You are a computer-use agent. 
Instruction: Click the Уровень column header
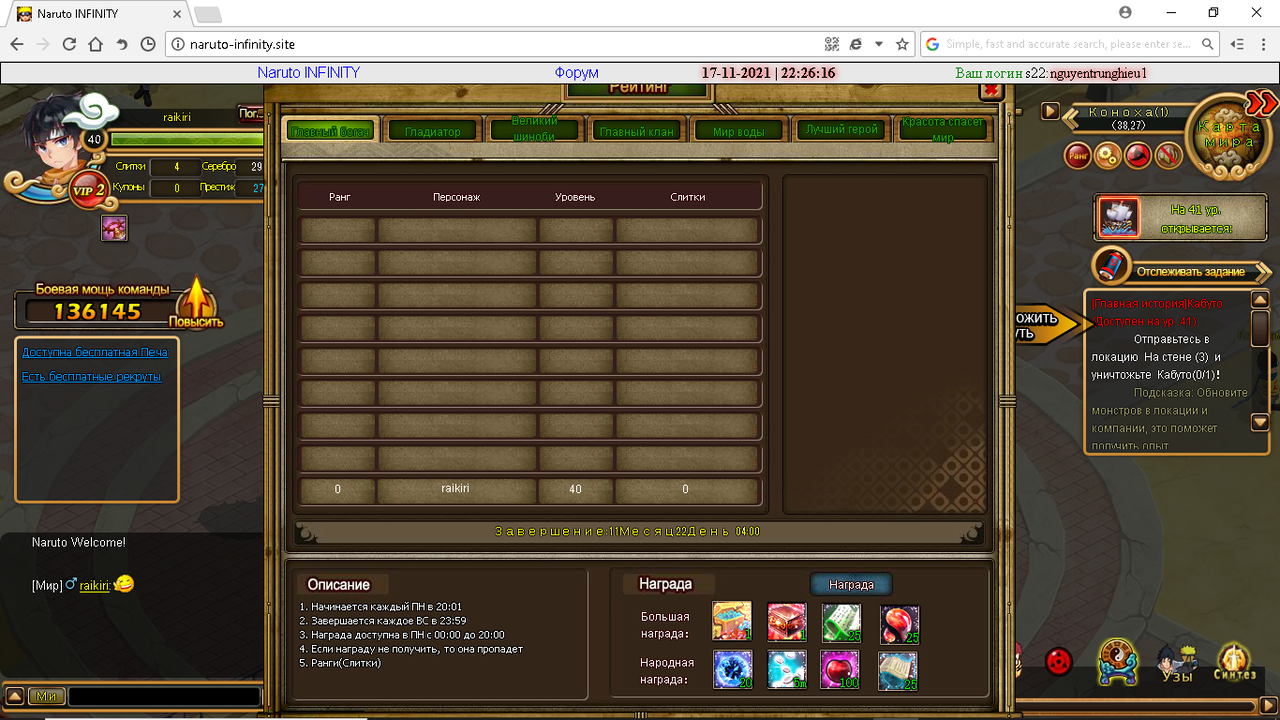575,197
